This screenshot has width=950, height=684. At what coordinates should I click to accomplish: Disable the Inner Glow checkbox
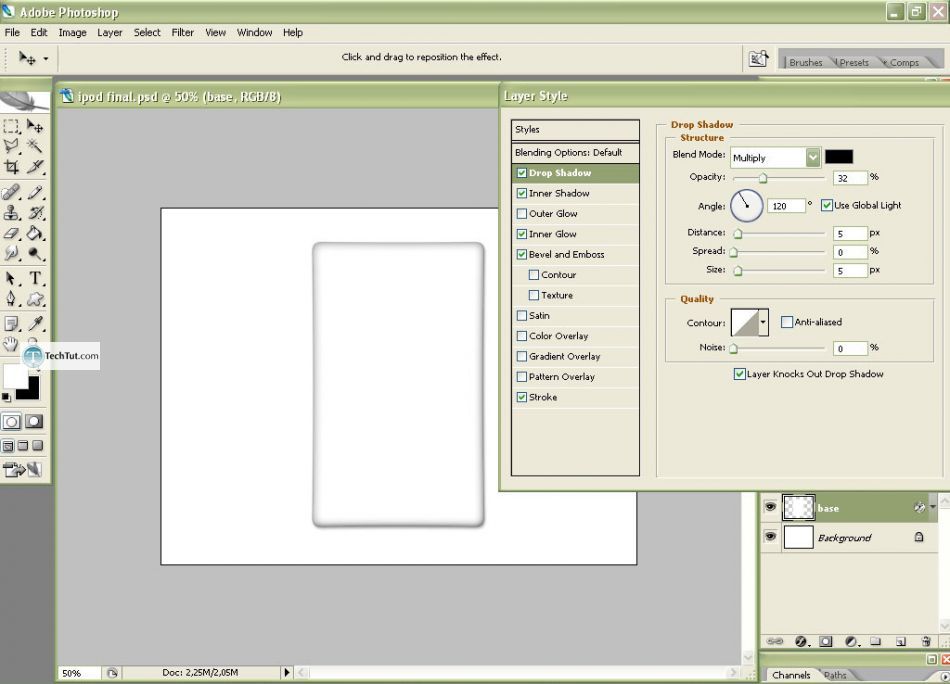point(522,234)
